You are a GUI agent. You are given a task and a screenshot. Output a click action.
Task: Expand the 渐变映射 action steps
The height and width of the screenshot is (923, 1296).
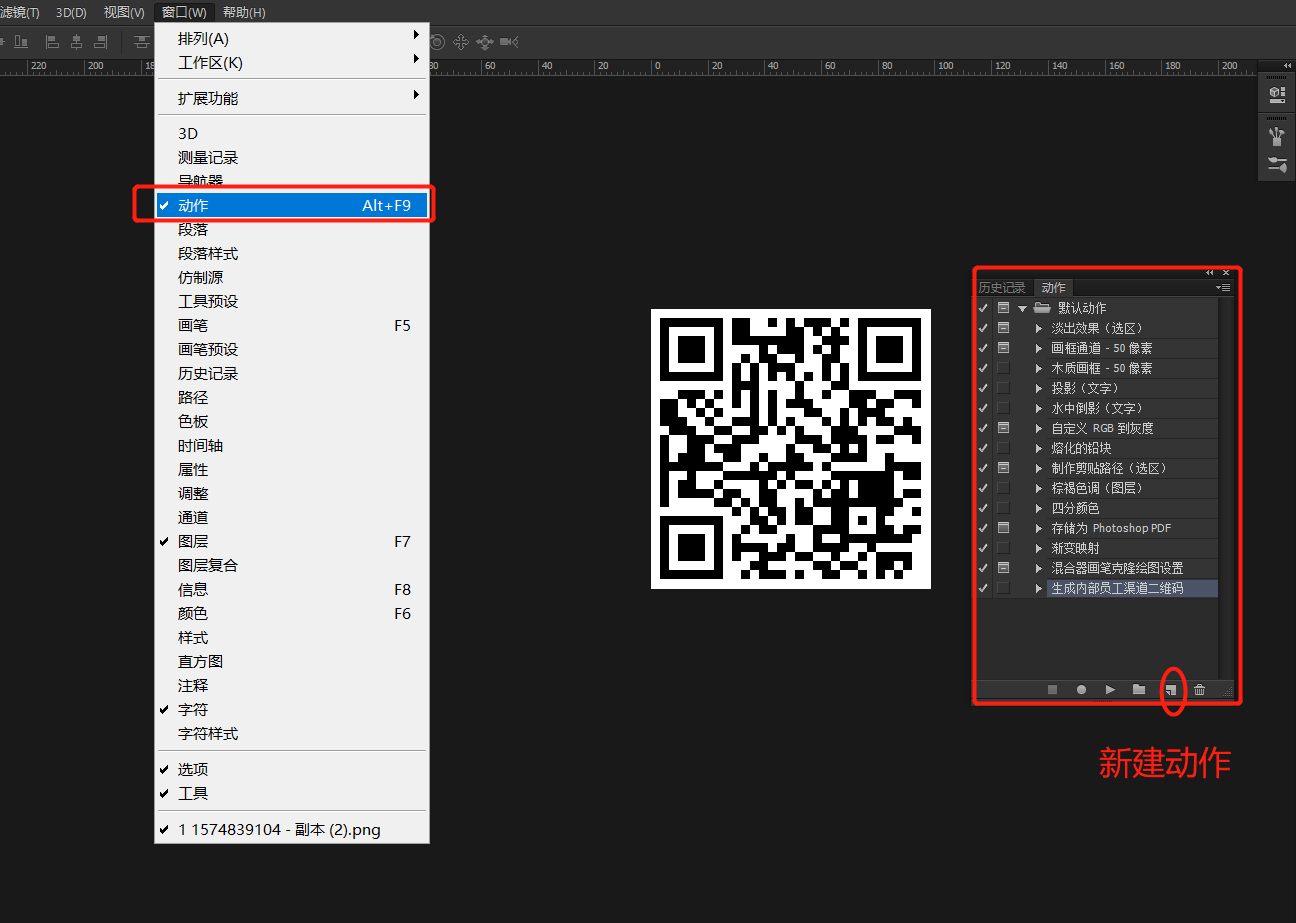pos(1039,548)
